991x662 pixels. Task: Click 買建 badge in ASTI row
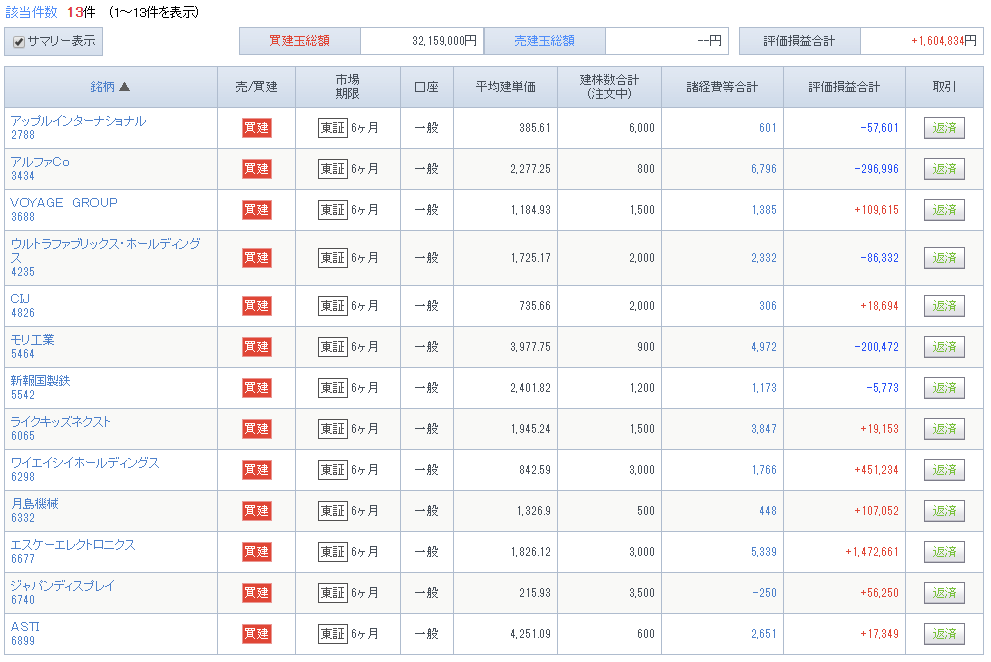coord(257,634)
